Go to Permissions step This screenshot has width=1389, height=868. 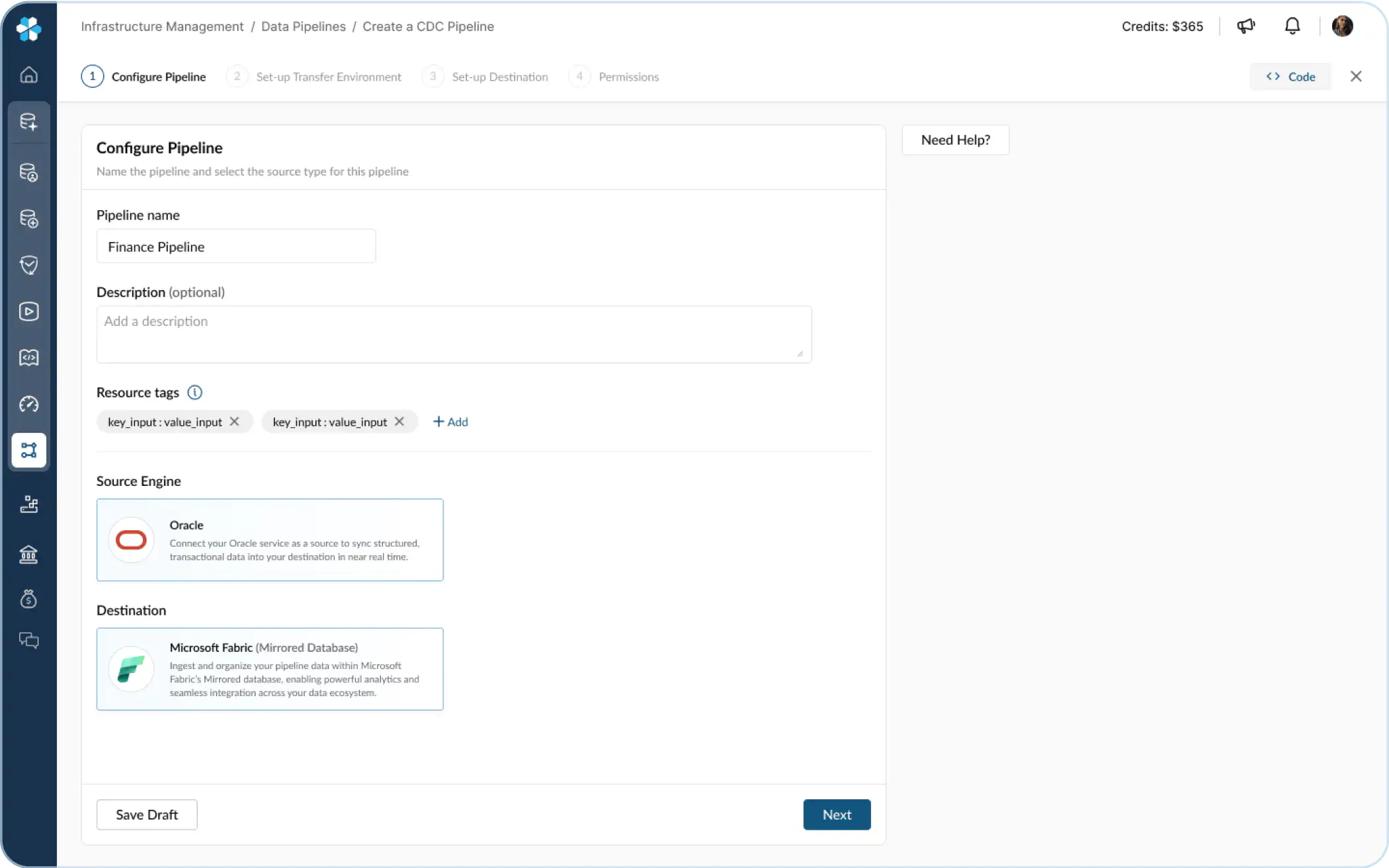click(x=614, y=77)
